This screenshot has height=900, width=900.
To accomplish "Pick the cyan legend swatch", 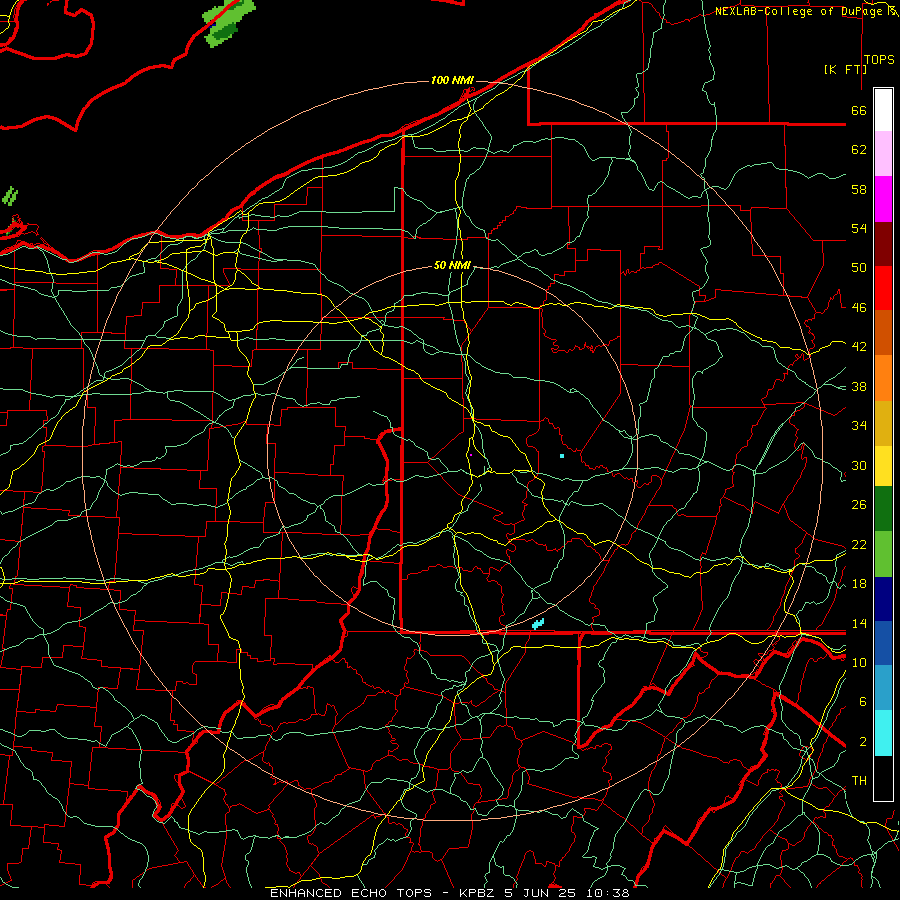I will pyautogui.click(x=883, y=733).
